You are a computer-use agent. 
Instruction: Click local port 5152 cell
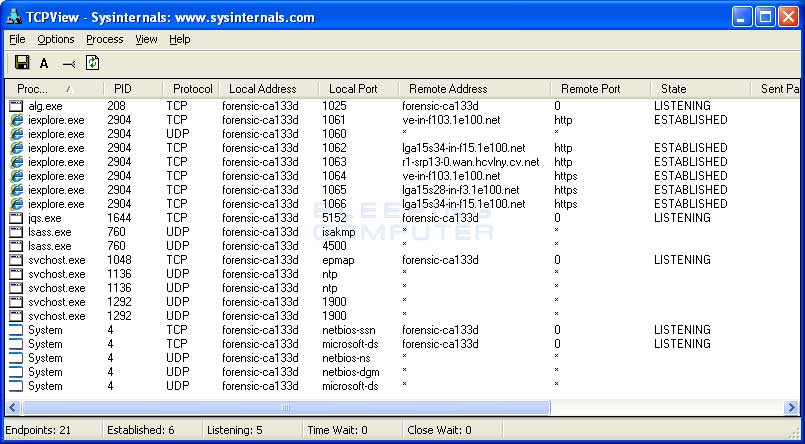click(334, 218)
